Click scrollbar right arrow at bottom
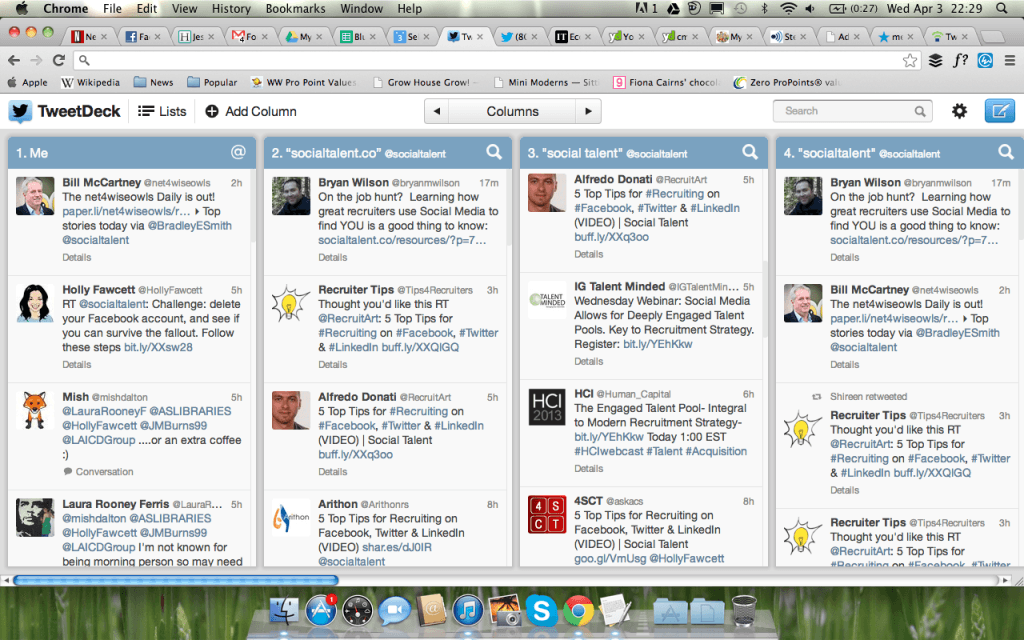 [1006, 580]
